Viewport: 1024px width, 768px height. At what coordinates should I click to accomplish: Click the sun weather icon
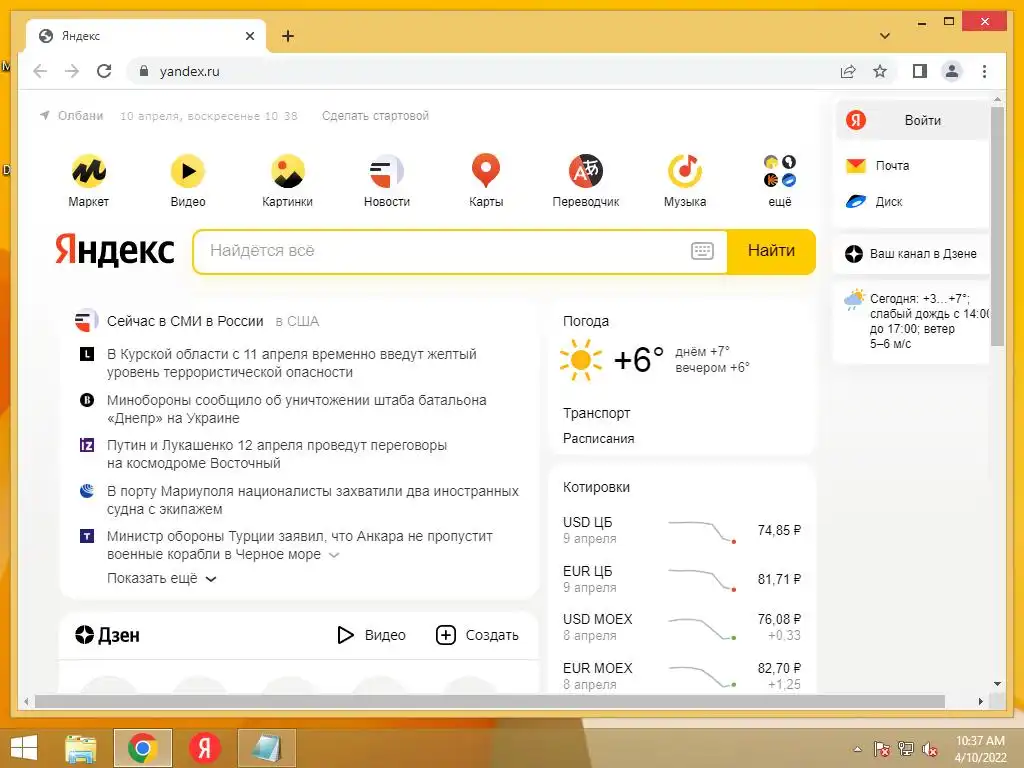(580, 360)
